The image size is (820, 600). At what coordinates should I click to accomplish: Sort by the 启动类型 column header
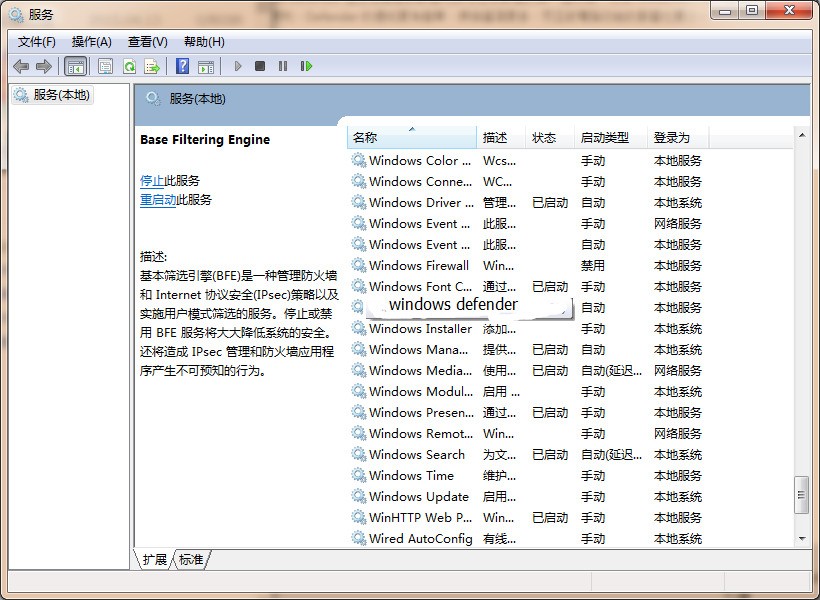611,138
